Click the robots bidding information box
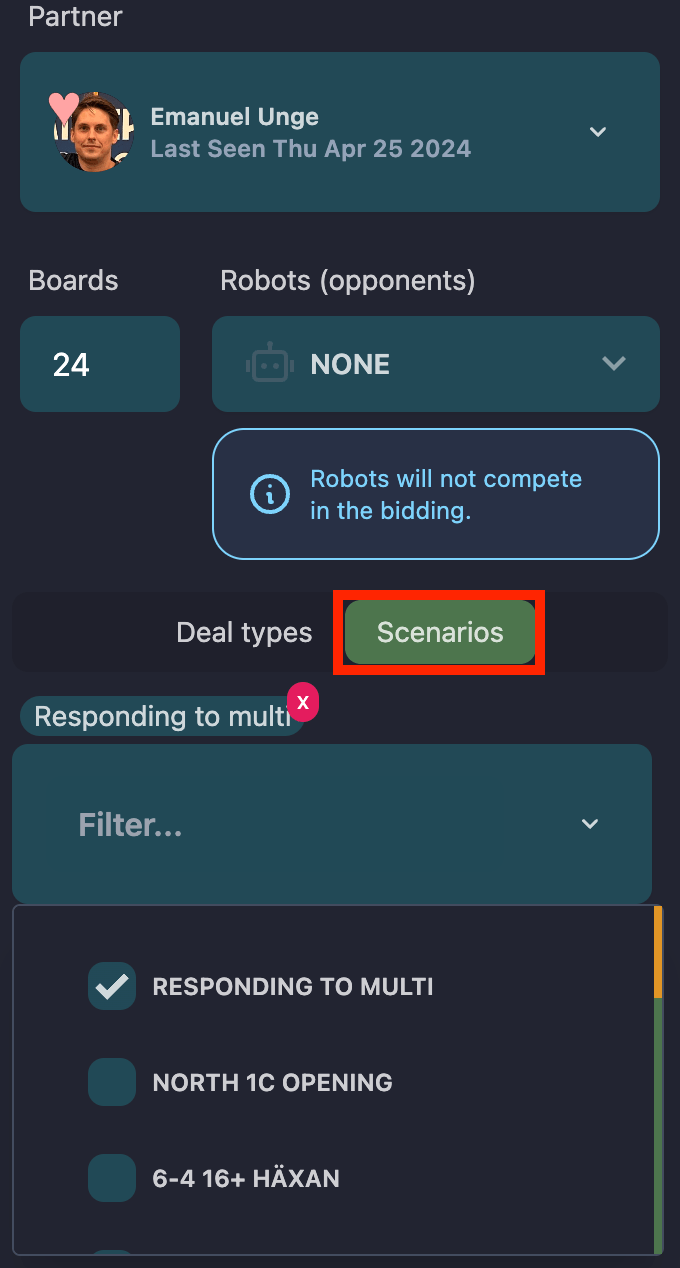The width and height of the screenshot is (680, 1268). click(435, 494)
